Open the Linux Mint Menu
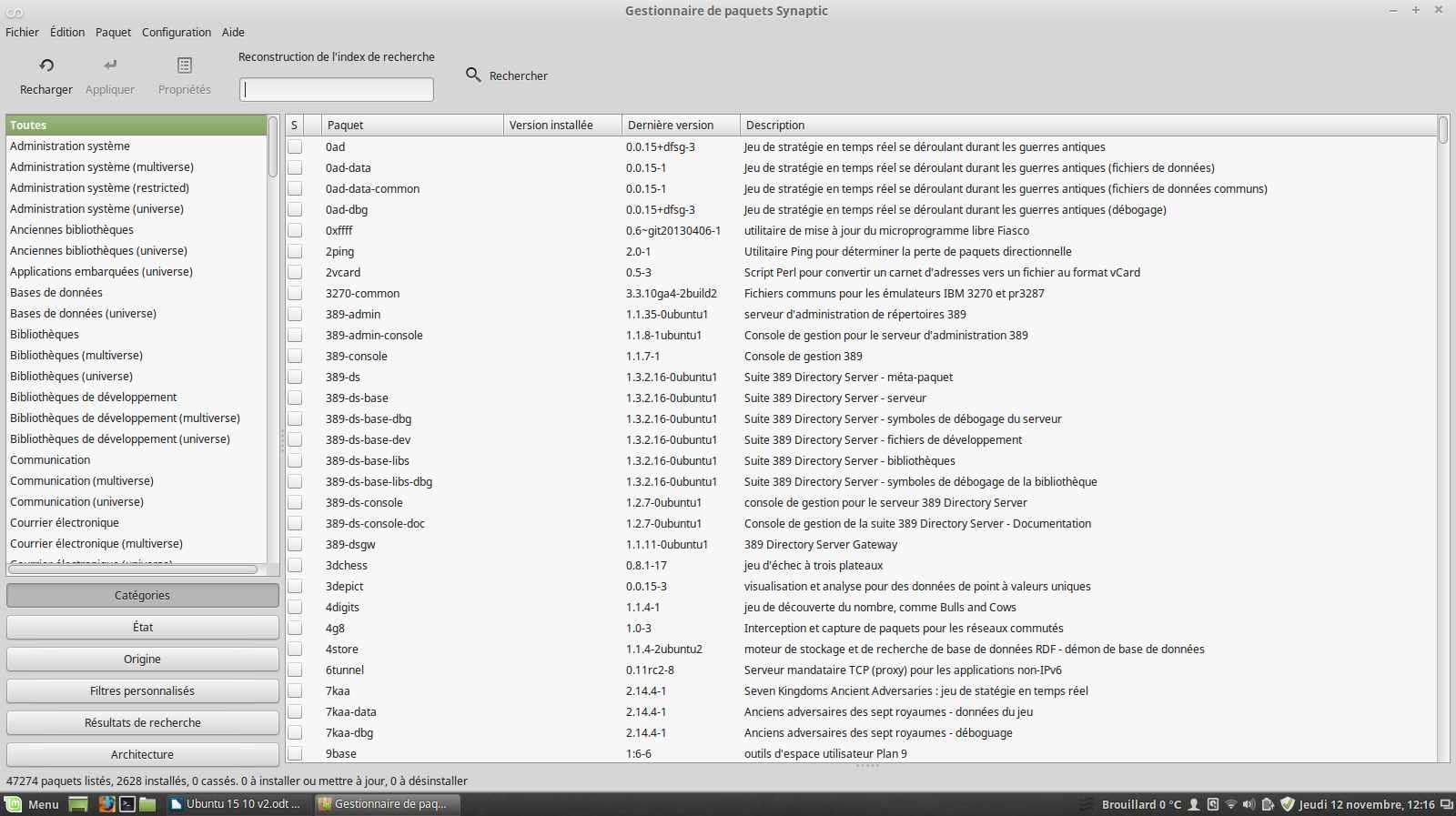1456x816 pixels. pyautogui.click(x=33, y=804)
